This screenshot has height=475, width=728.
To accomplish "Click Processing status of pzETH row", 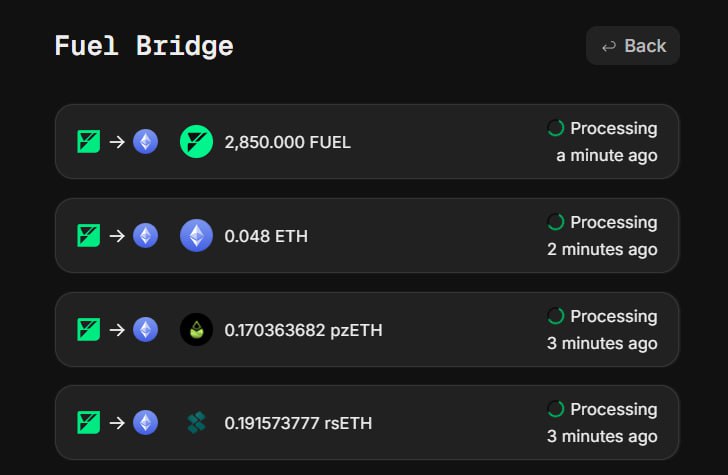I will 613,316.
